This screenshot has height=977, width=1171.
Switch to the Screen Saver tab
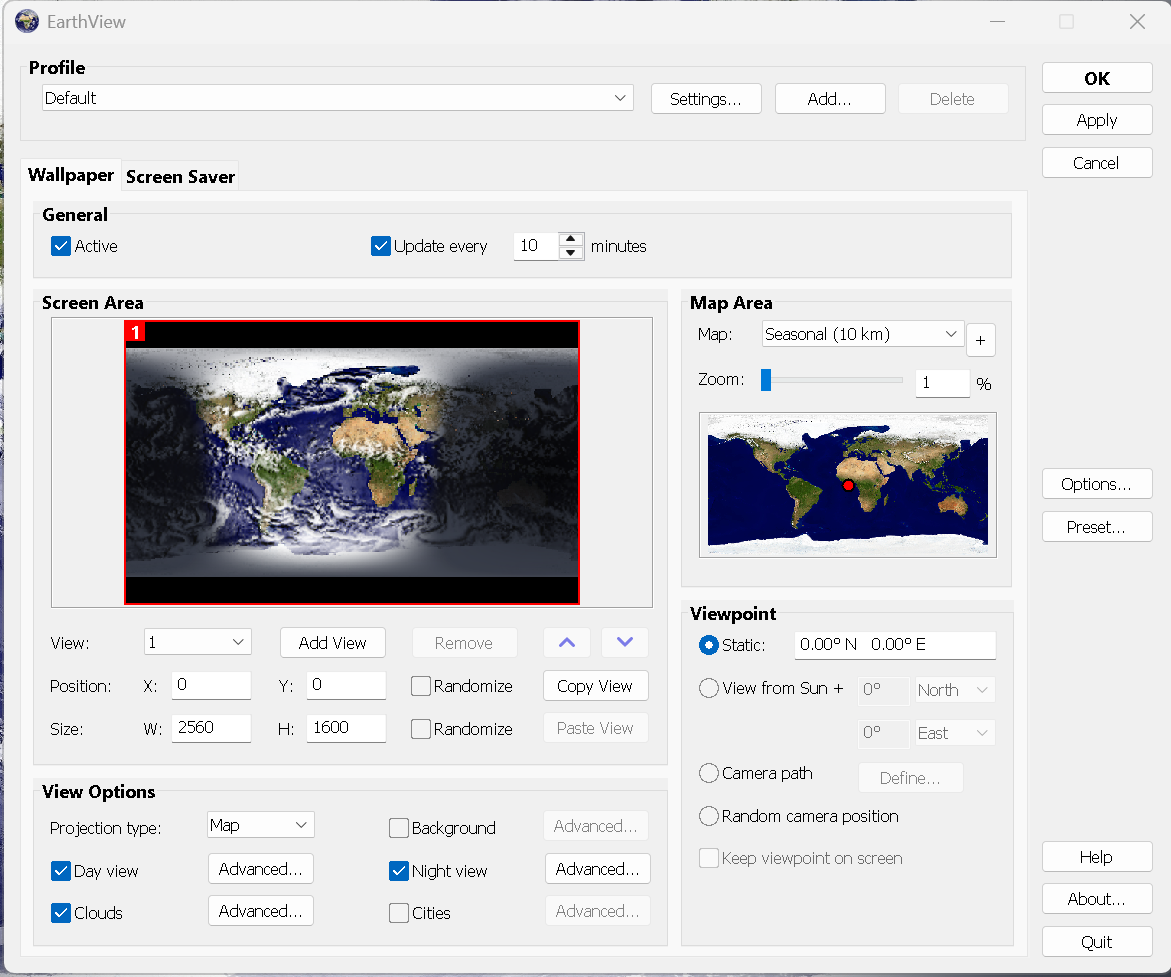180,176
